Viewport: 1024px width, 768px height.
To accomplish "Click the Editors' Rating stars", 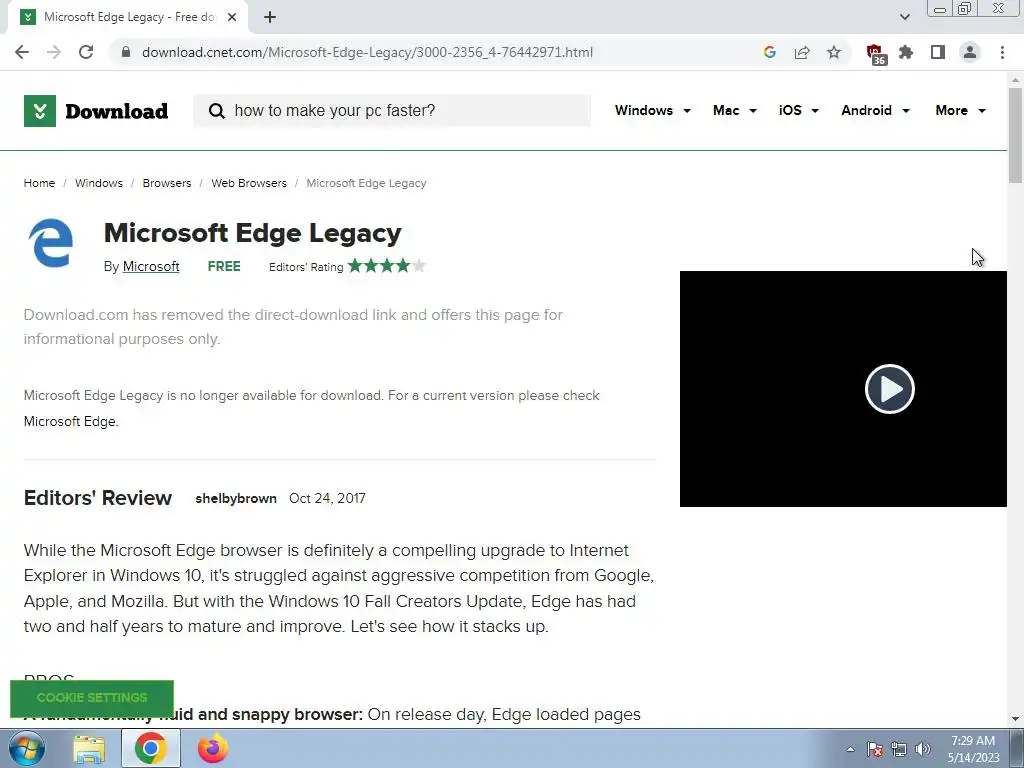I will (387, 266).
